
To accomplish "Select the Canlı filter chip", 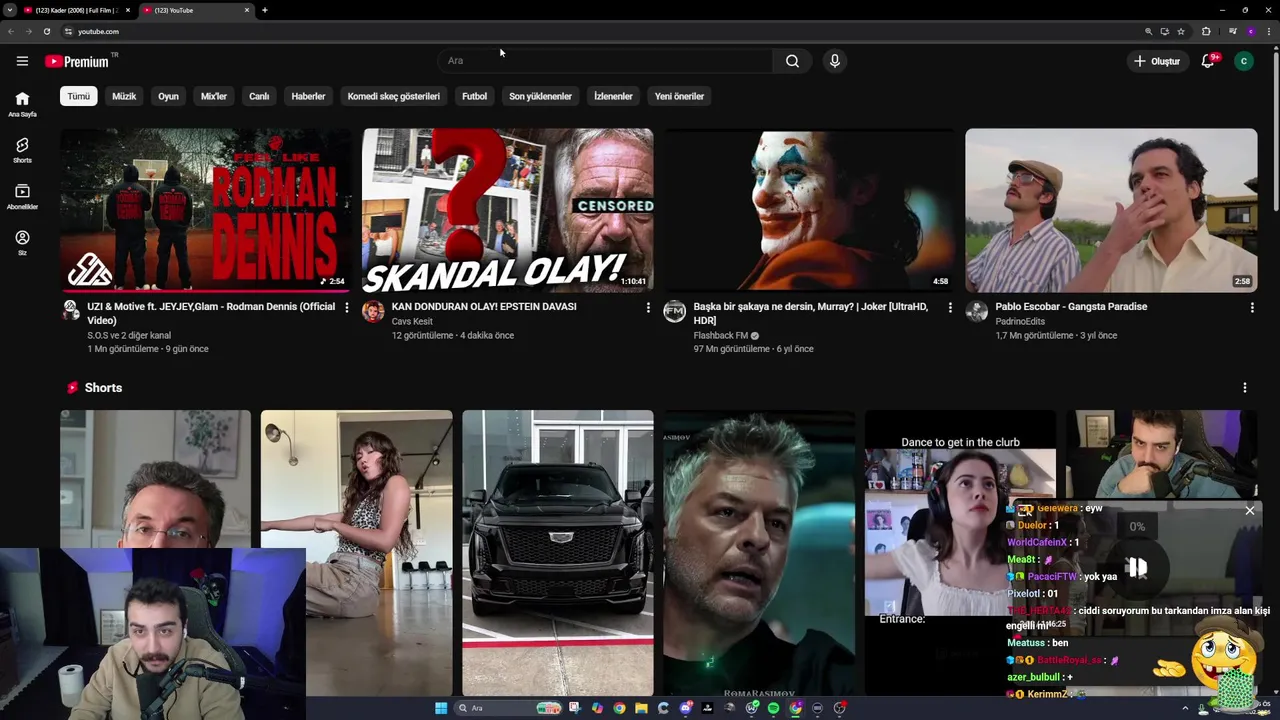I will 259,96.
